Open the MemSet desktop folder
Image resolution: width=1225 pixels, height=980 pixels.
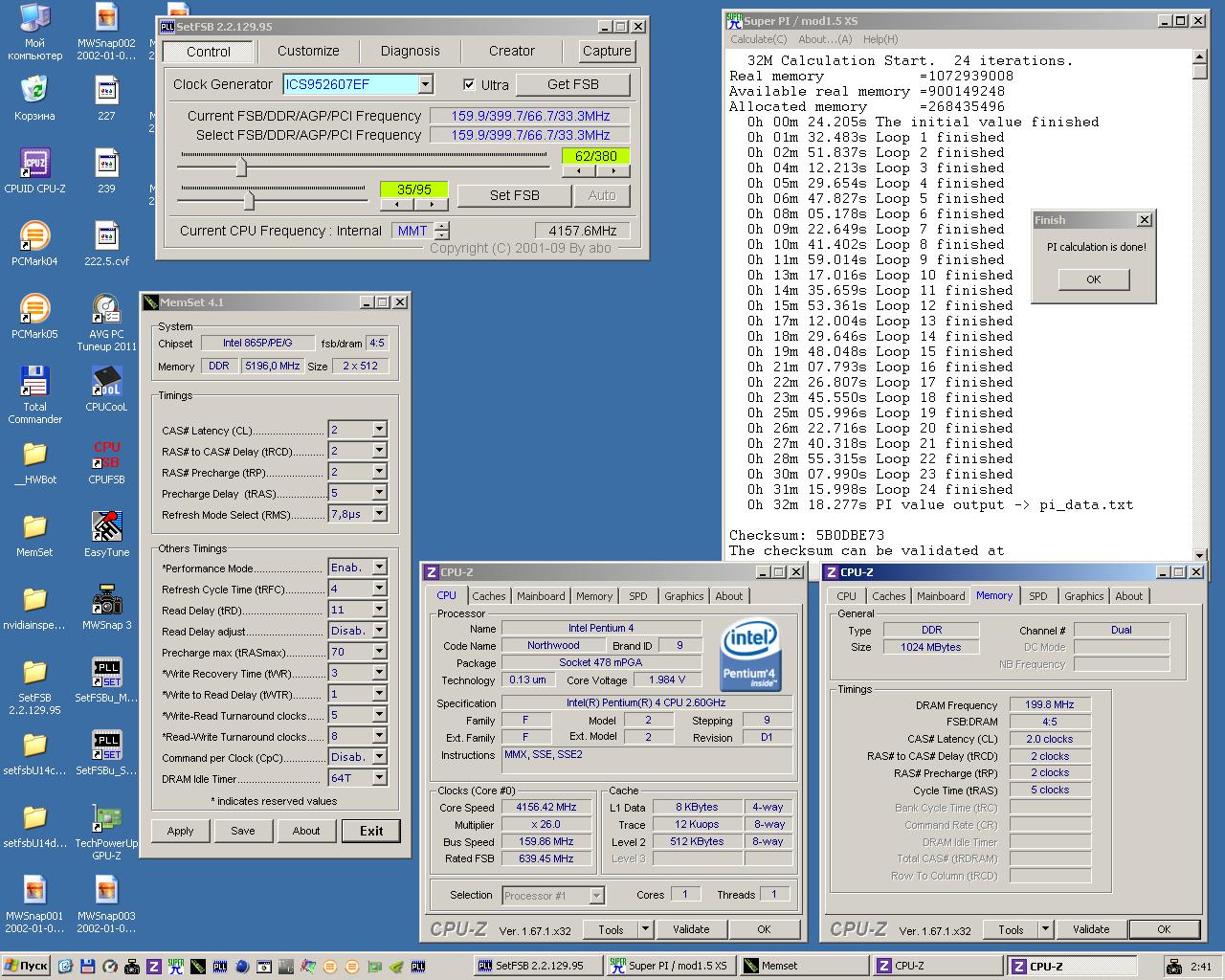tap(34, 535)
